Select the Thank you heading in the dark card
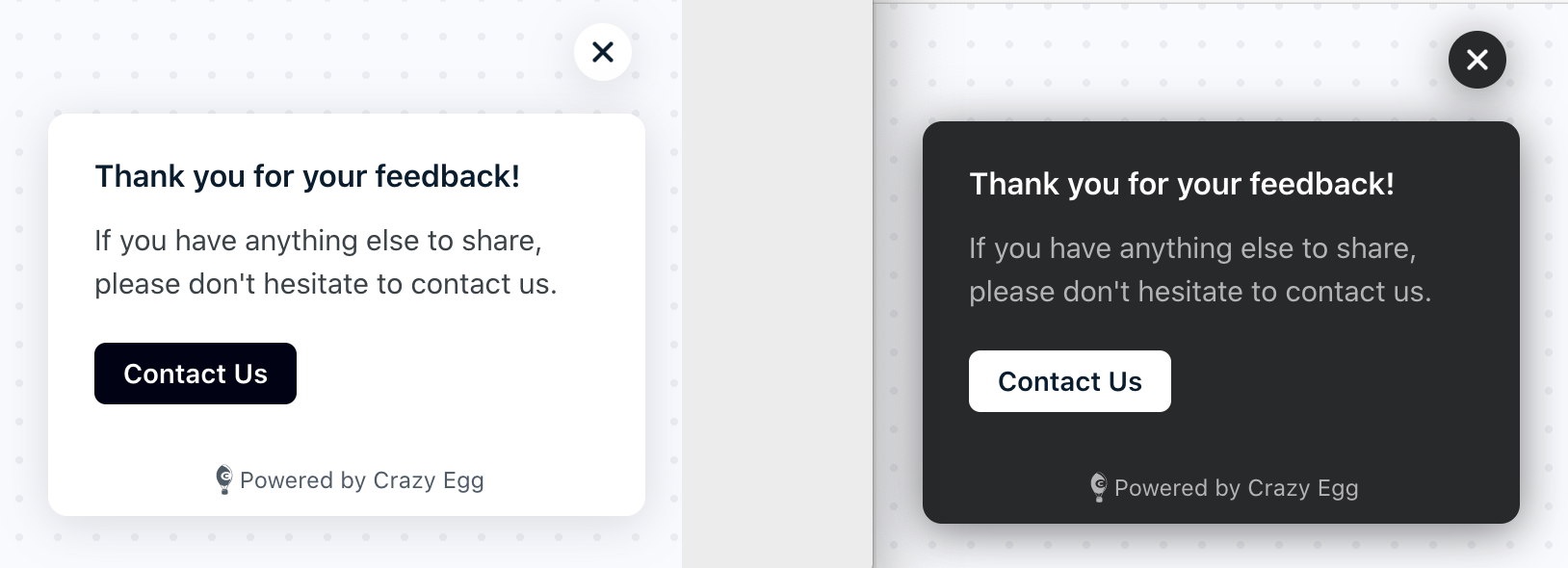 click(1182, 184)
